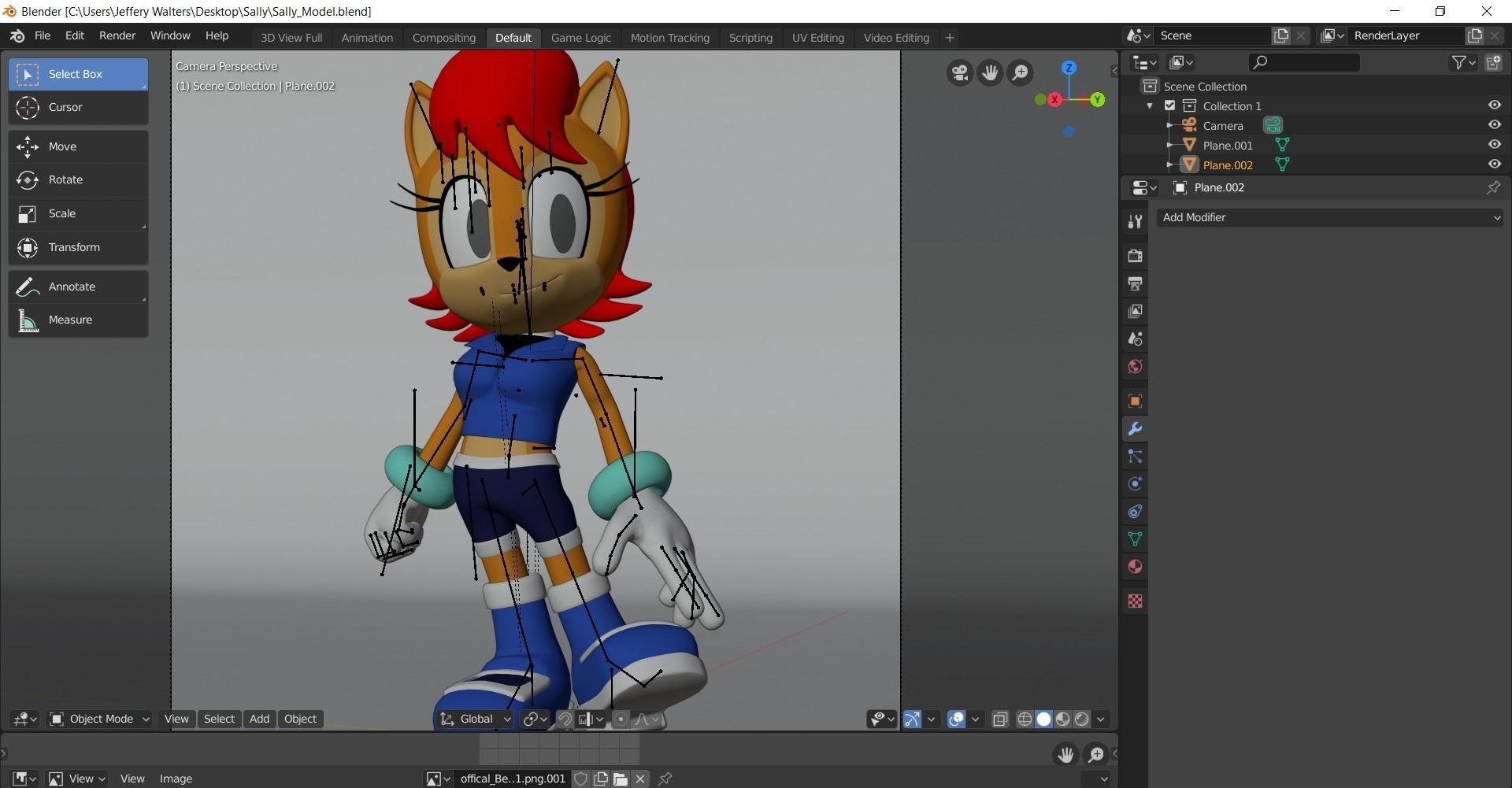The width and height of the screenshot is (1512, 788).
Task: Open the Object Data mesh properties tab
Action: (1135, 539)
